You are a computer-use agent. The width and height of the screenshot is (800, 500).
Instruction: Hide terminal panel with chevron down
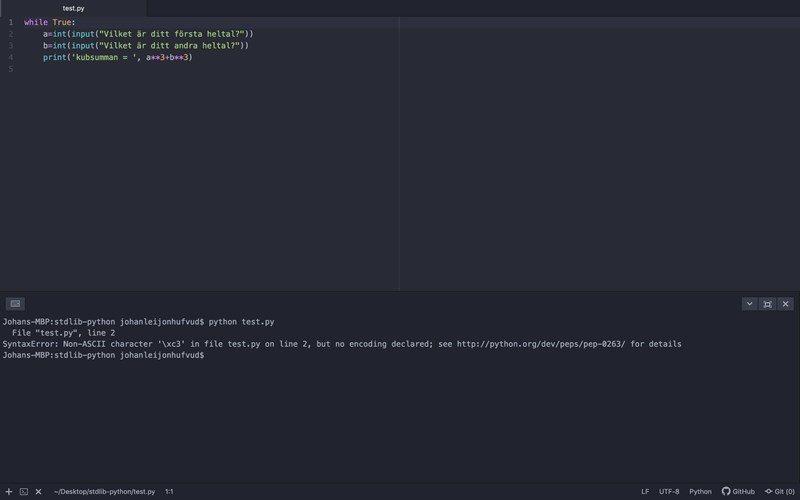pos(749,304)
